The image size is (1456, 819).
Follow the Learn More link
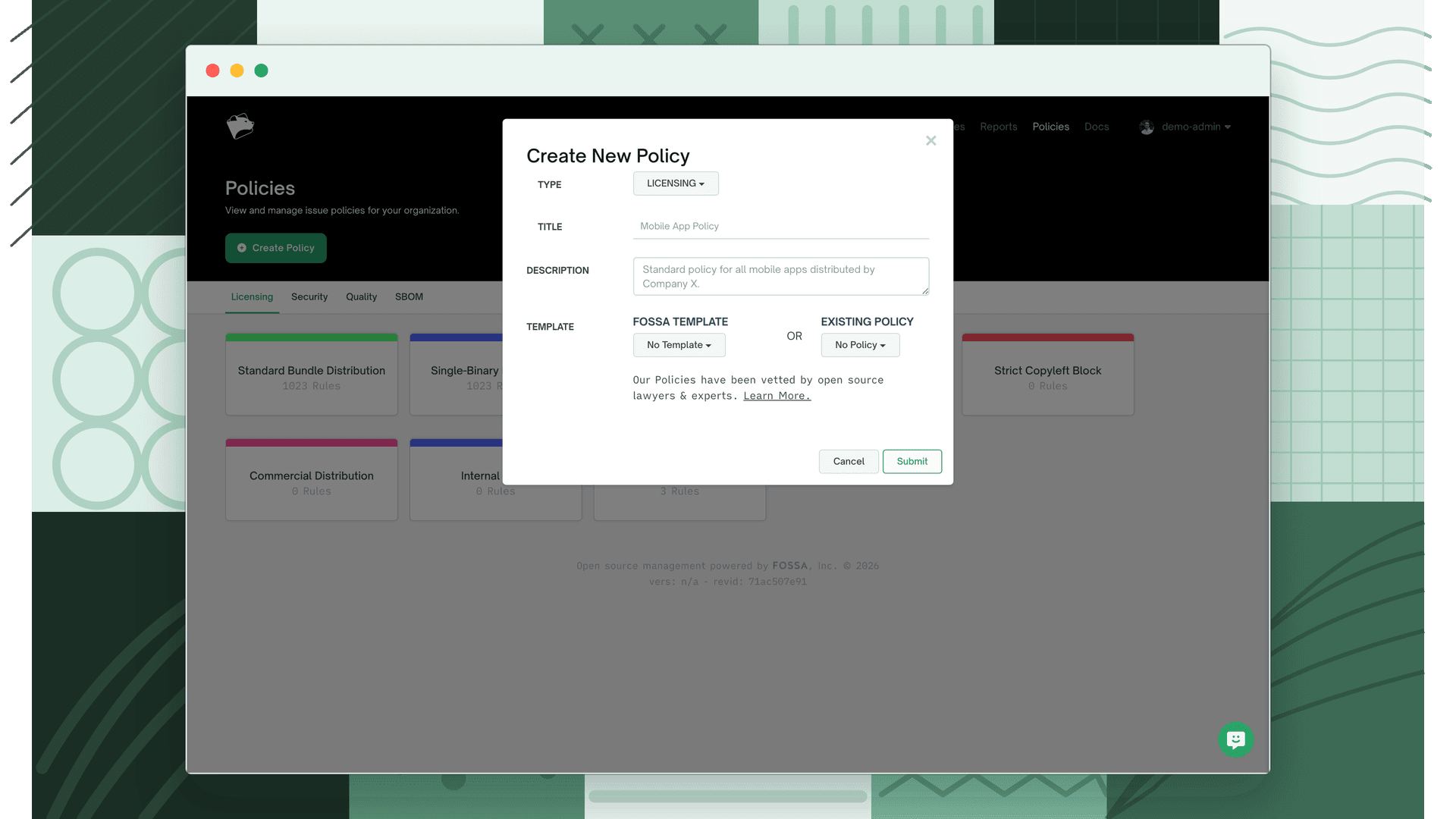[777, 396]
